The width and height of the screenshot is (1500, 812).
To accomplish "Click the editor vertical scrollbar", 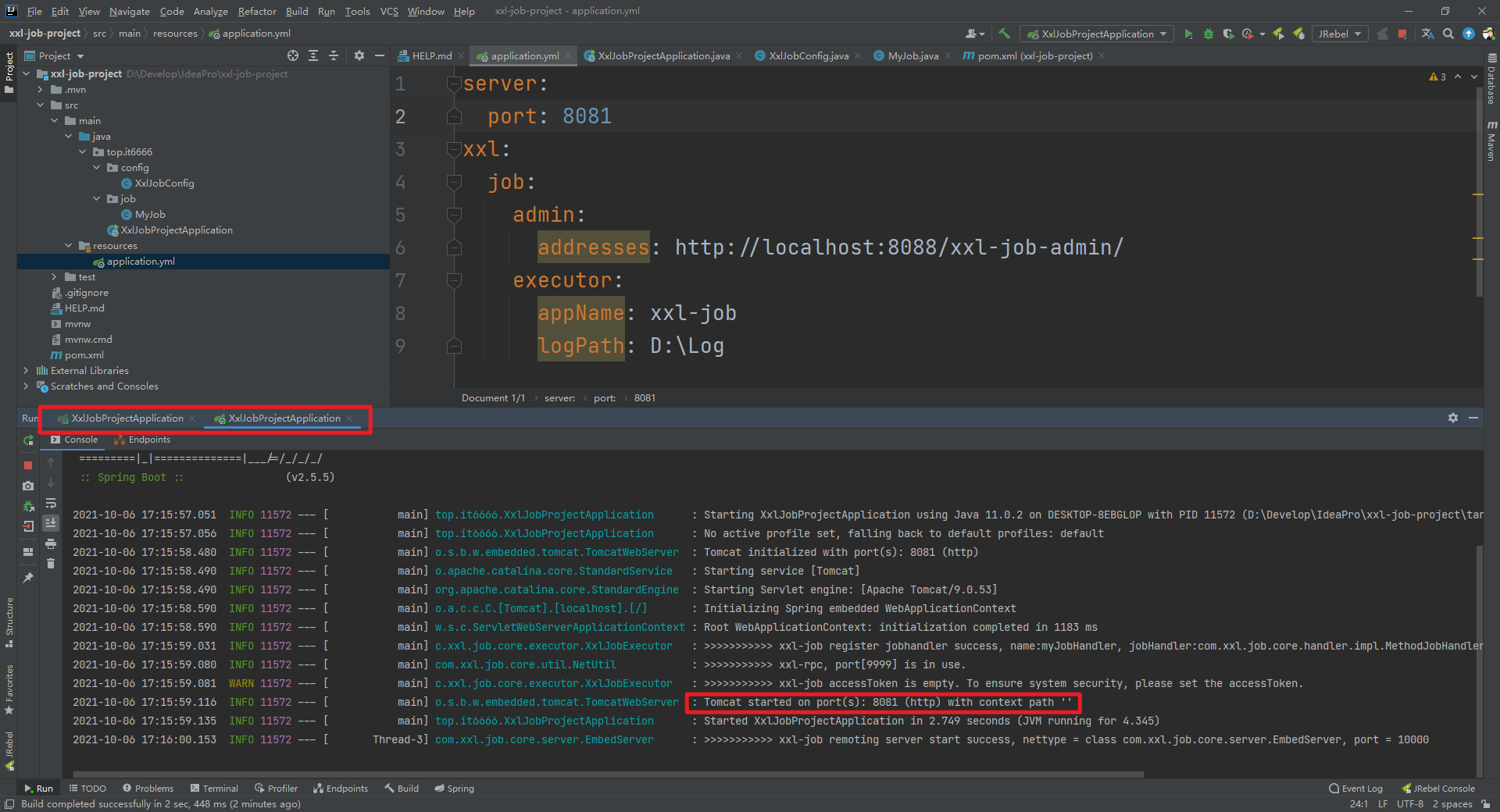I will pyautogui.click(x=1479, y=191).
